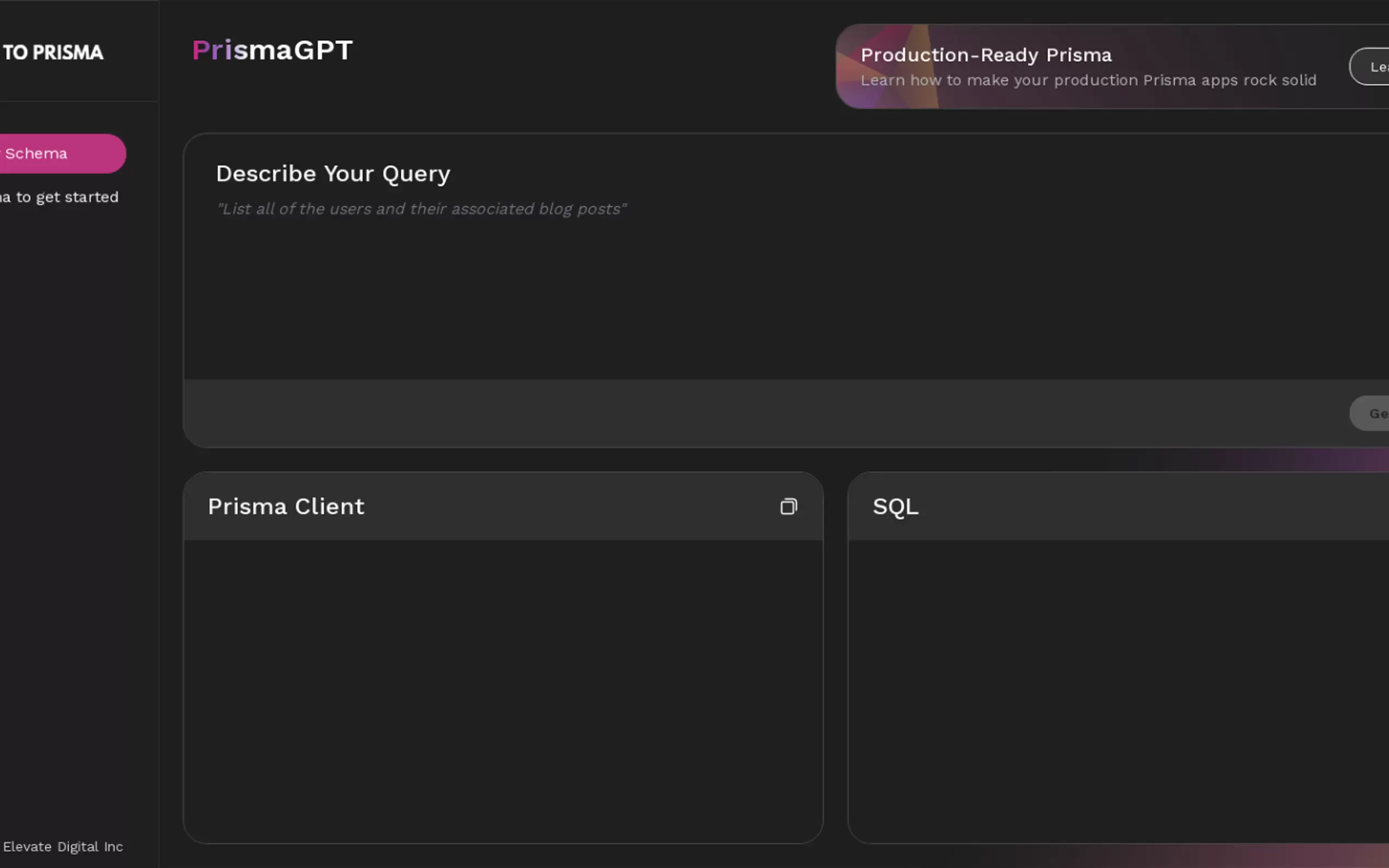Viewport: 1389px width, 868px height.
Task: Click the banner subtitle about rock solid apps
Action: (x=1088, y=80)
